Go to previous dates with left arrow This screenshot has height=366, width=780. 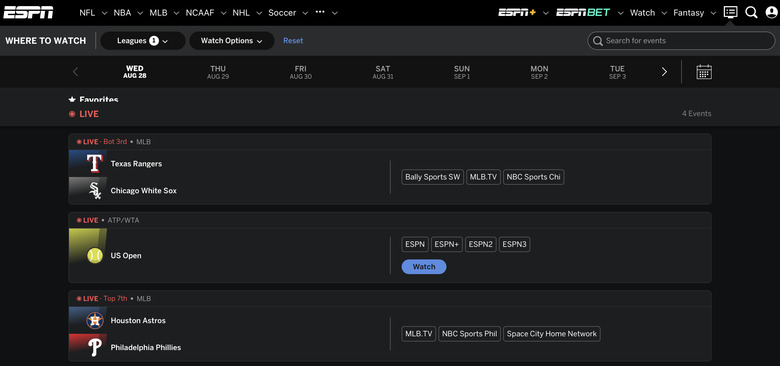point(76,72)
